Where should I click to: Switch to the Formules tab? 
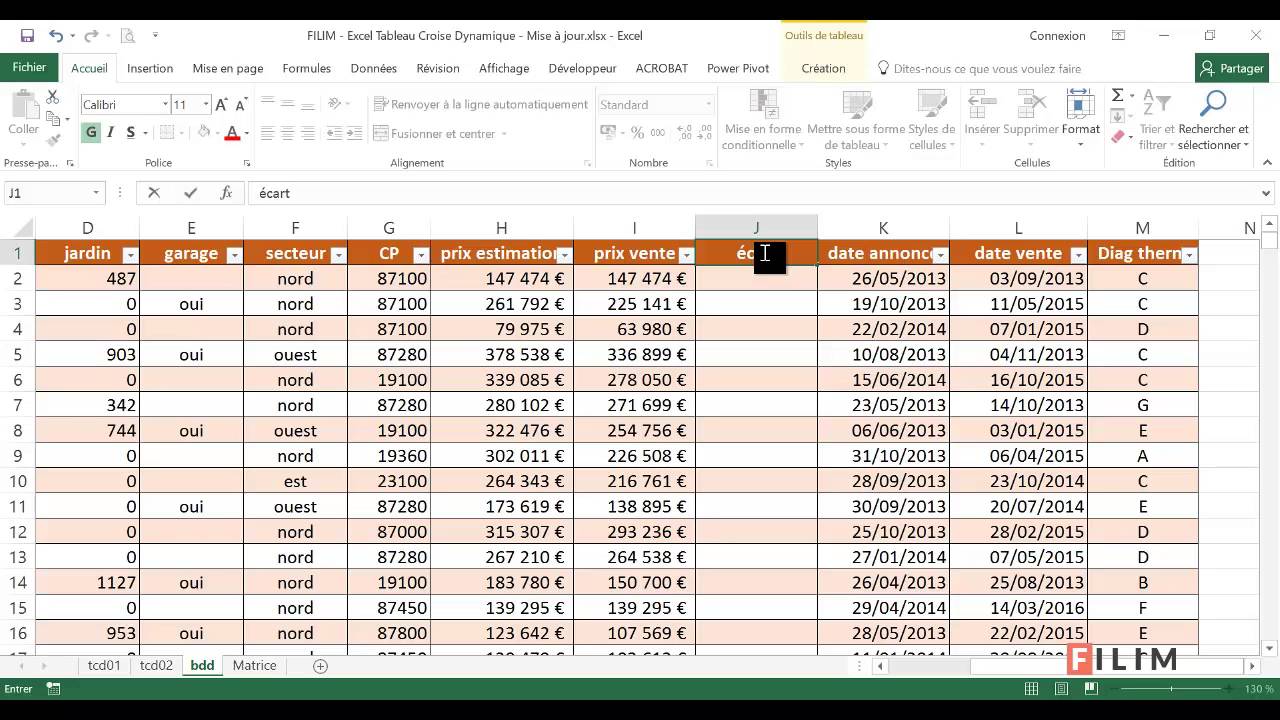pyautogui.click(x=307, y=68)
